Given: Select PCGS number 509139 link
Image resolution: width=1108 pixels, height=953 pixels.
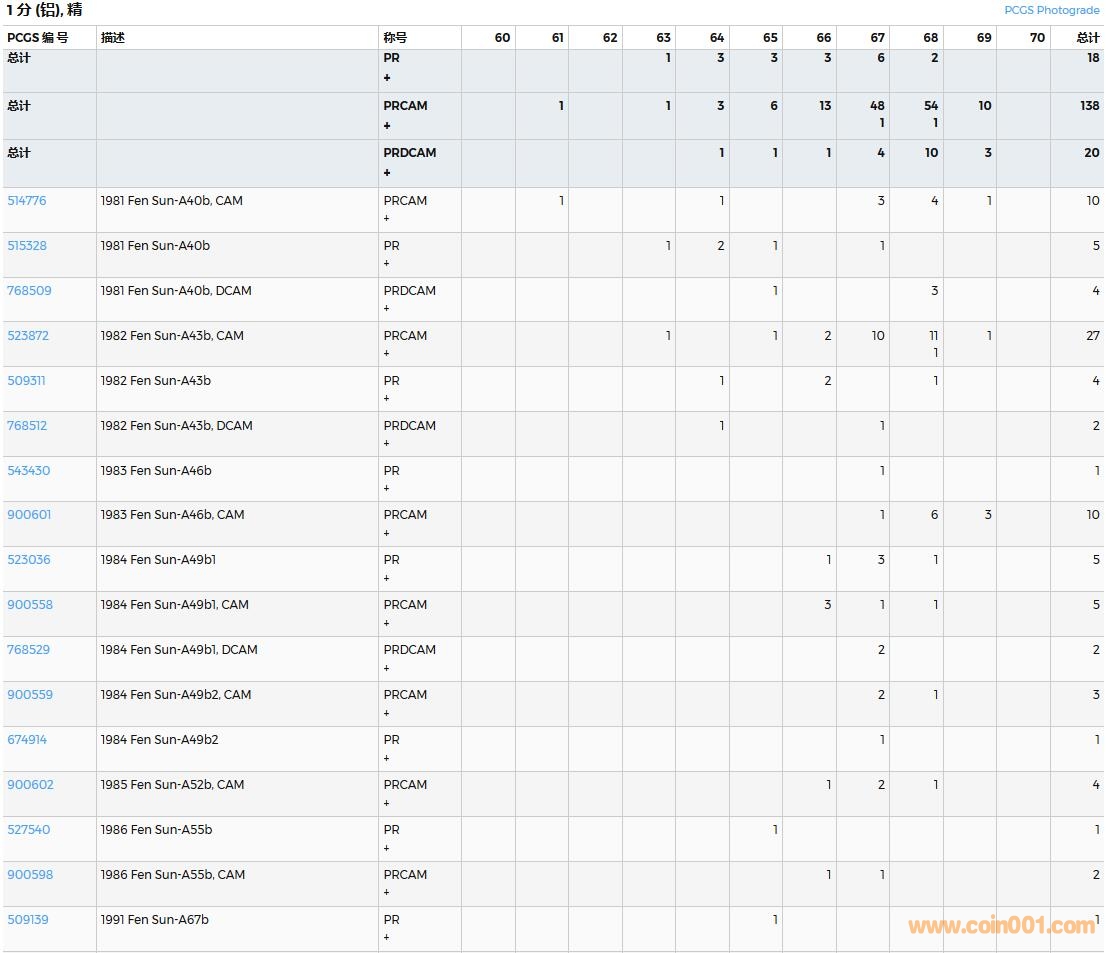Looking at the screenshot, I should point(27,920).
